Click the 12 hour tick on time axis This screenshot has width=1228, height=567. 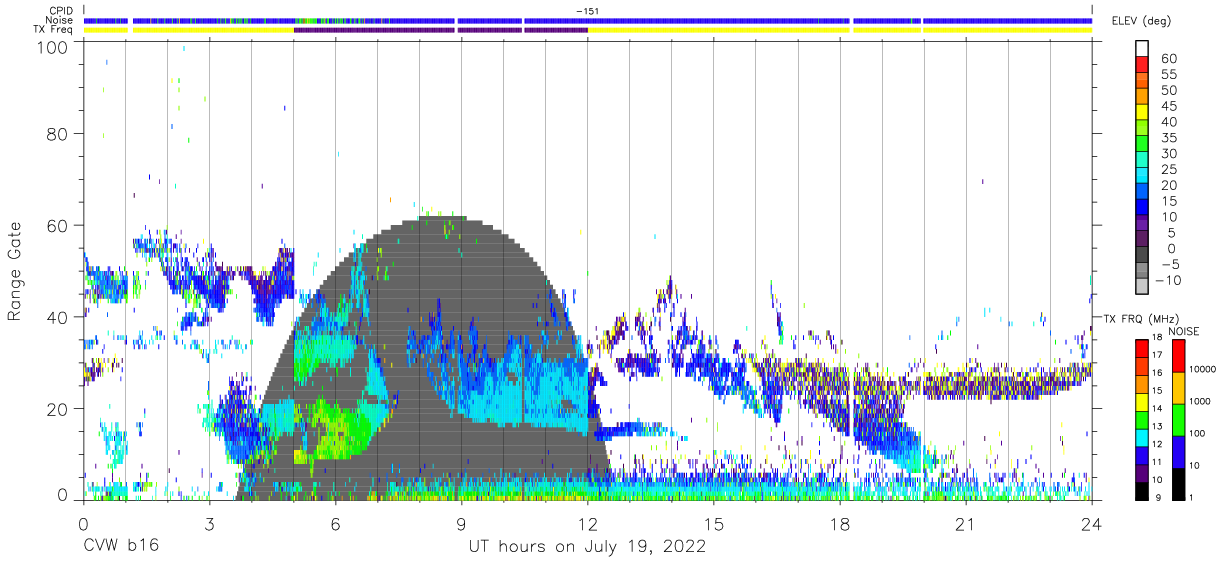click(x=587, y=523)
